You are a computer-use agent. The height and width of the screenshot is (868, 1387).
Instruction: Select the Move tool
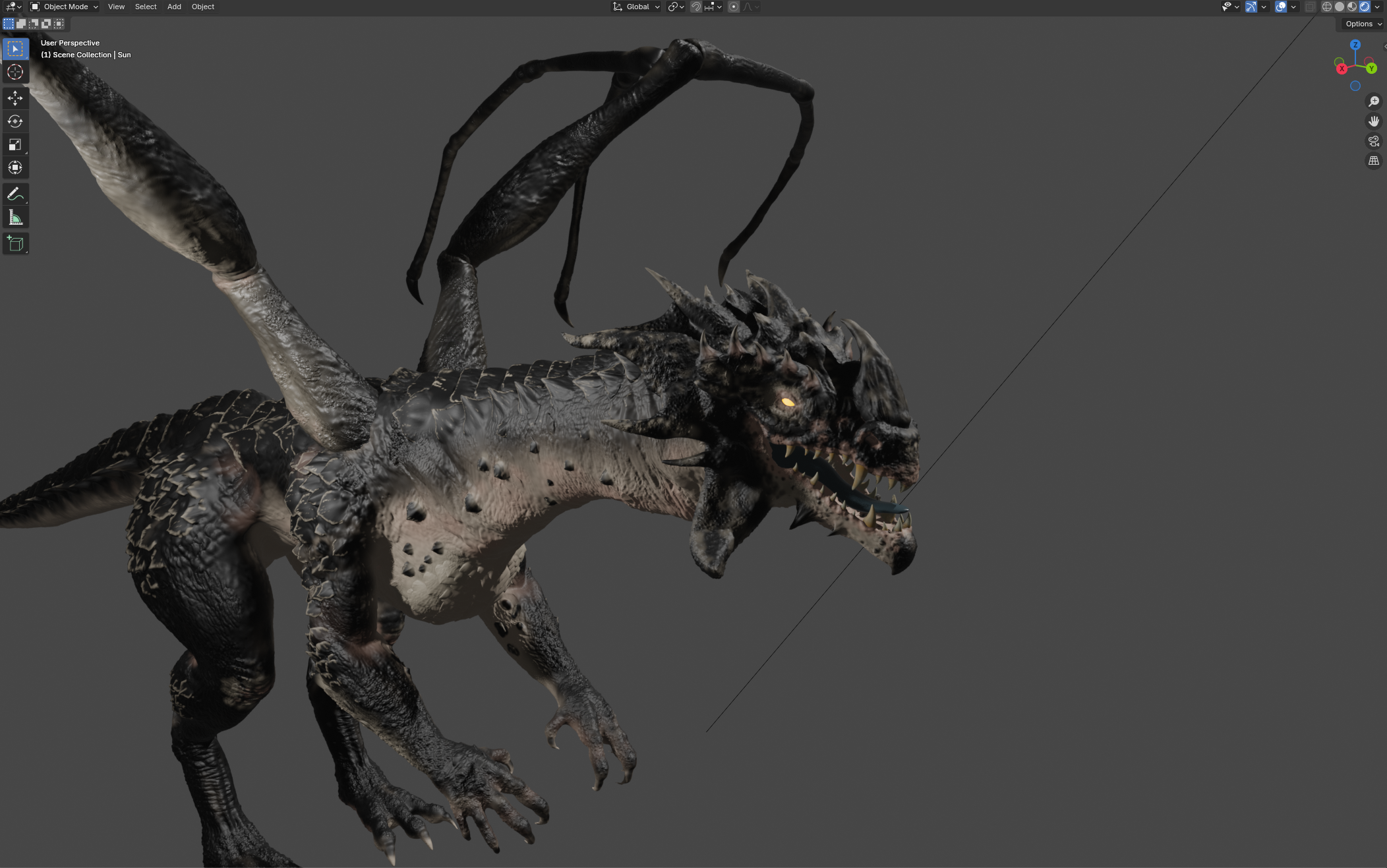pos(15,98)
